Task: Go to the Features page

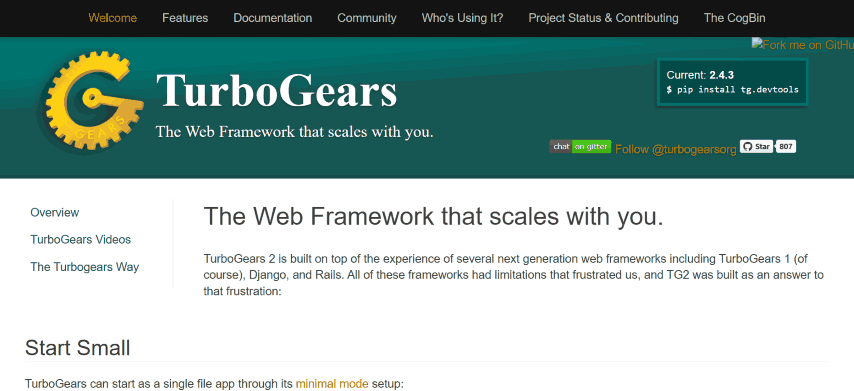Action: coord(185,18)
